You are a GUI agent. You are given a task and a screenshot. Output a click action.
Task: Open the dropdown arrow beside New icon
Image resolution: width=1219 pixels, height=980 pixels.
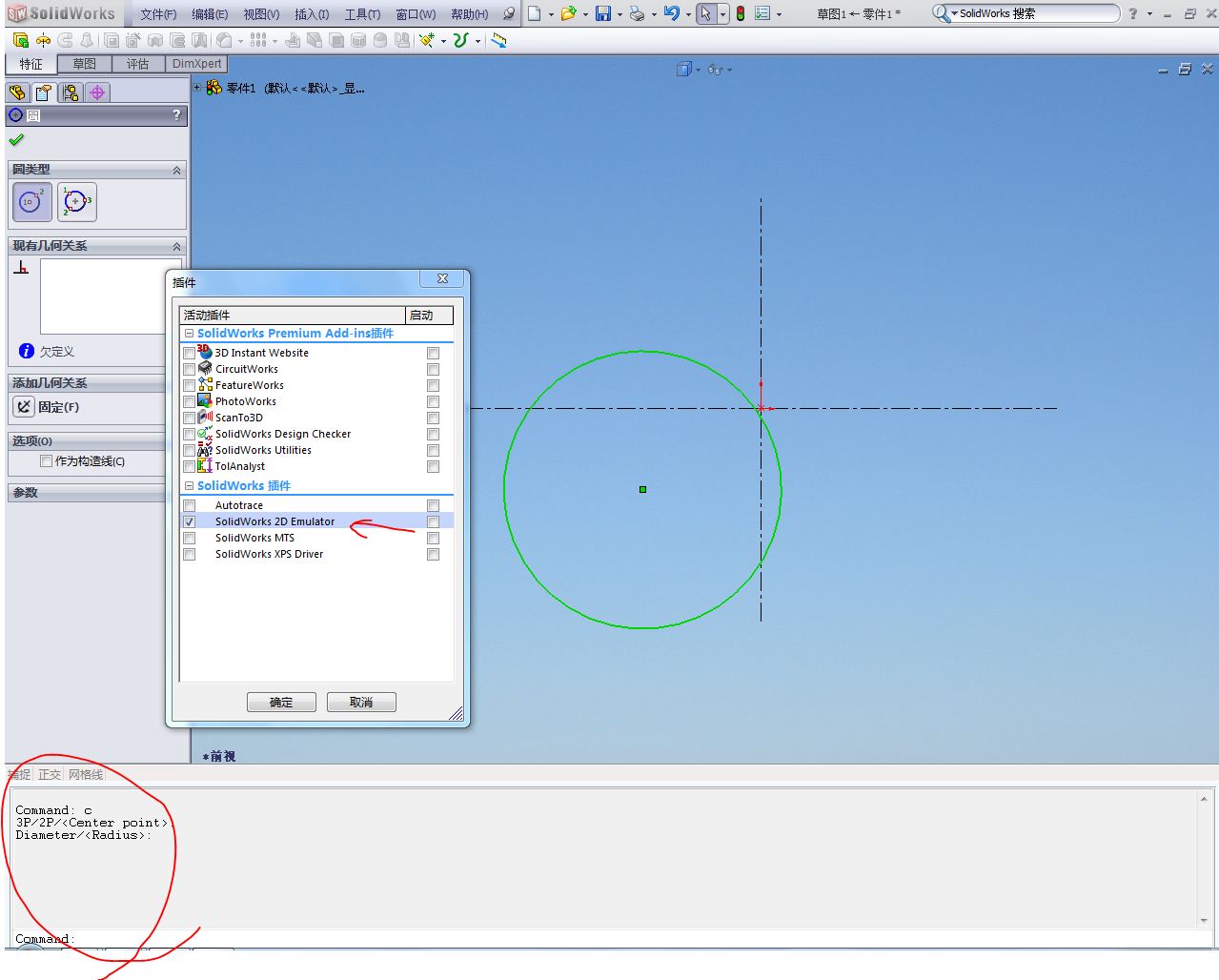click(x=551, y=14)
